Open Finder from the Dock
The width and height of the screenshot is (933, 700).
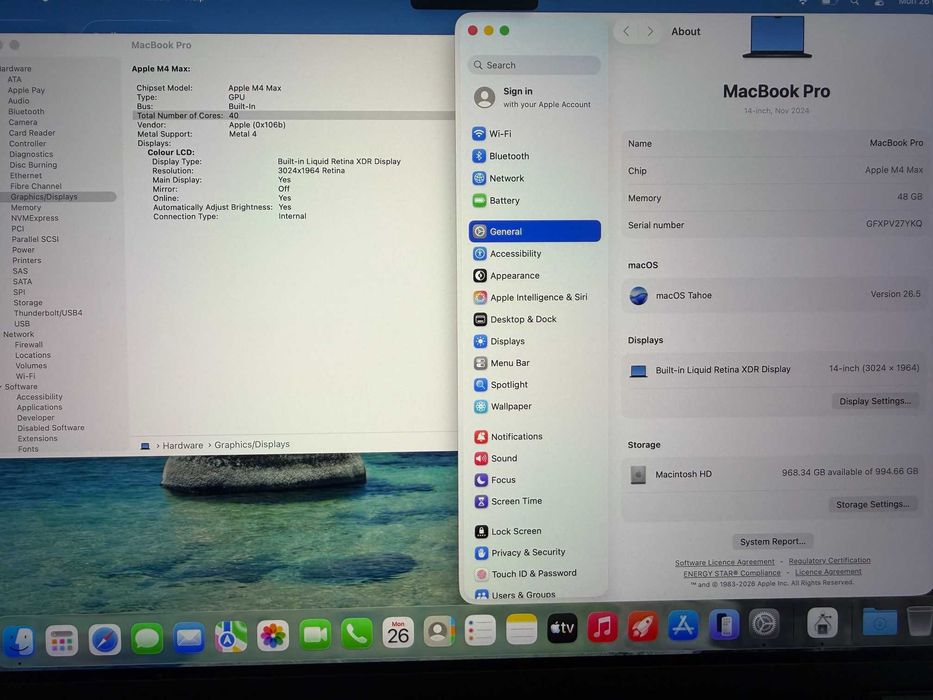(19, 642)
